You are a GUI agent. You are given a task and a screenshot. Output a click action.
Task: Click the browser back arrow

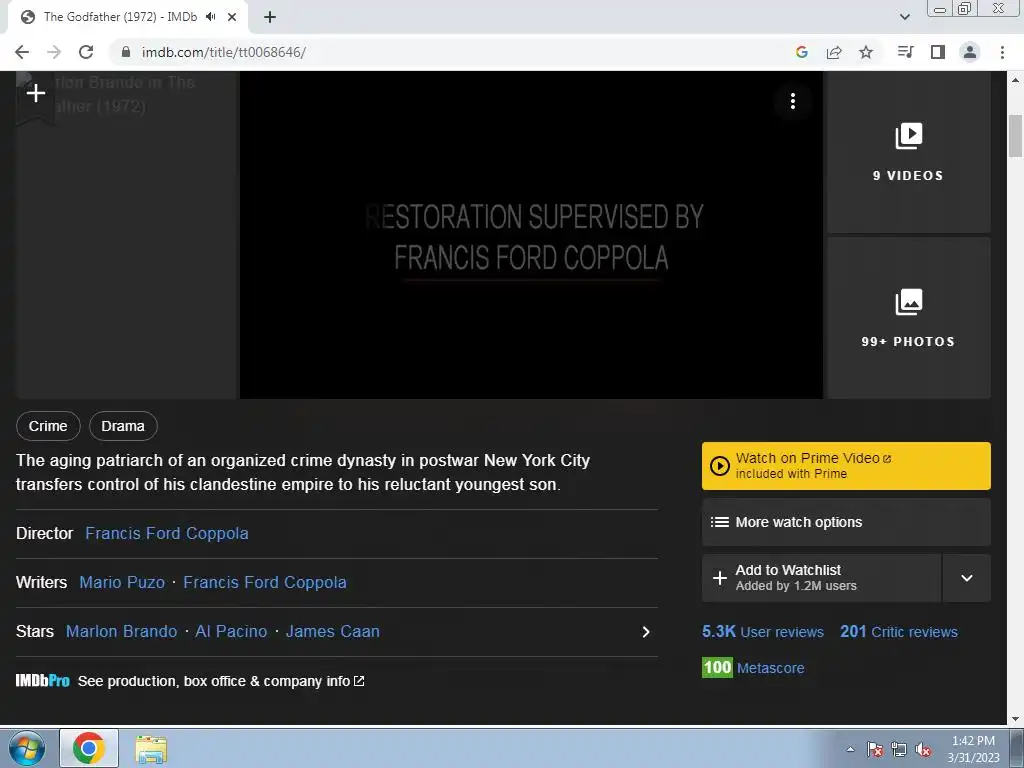point(22,52)
